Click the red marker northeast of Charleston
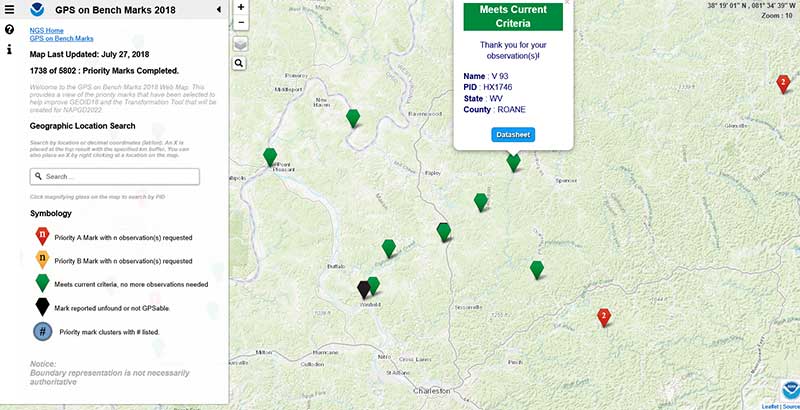This screenshot has height=410, width=800. (603, 317)
